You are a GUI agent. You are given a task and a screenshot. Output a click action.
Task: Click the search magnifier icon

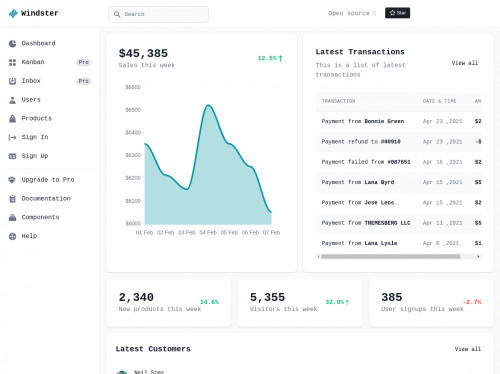[x=117, y=14]
